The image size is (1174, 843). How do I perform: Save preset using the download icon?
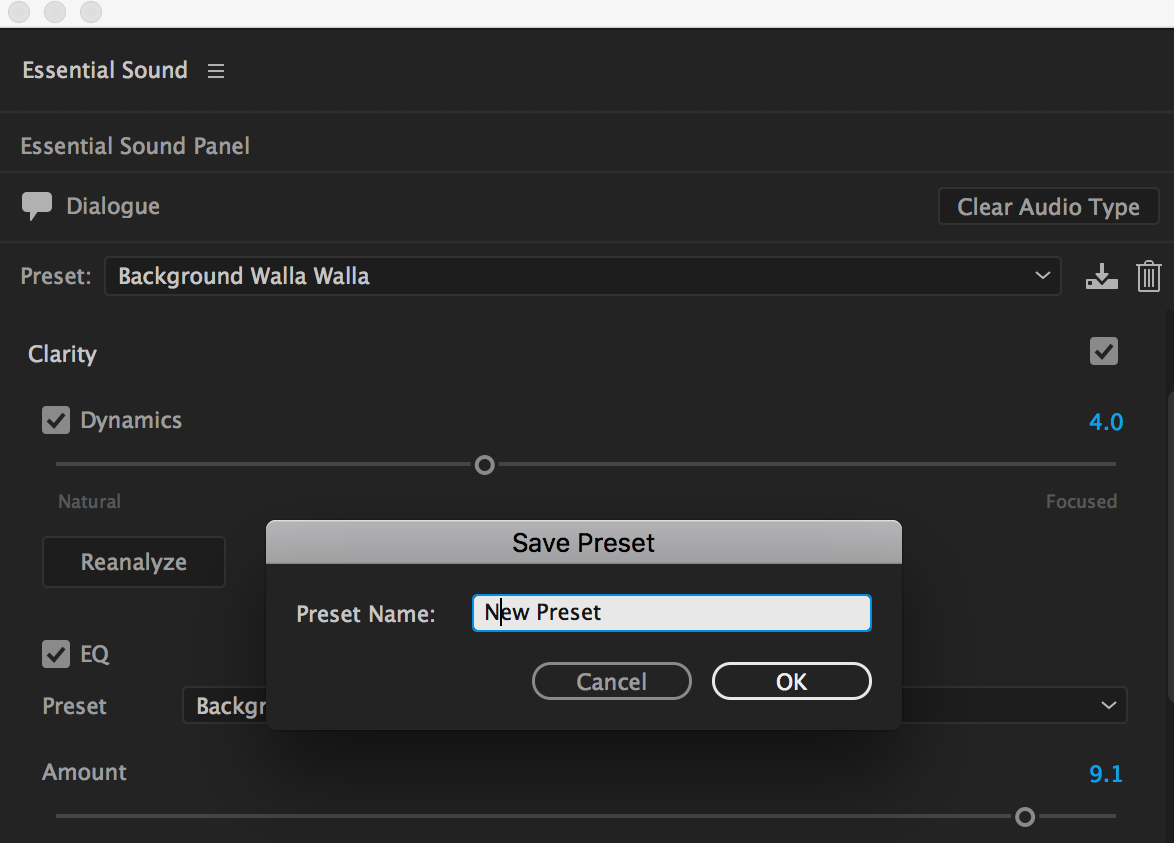[1101, 276]
